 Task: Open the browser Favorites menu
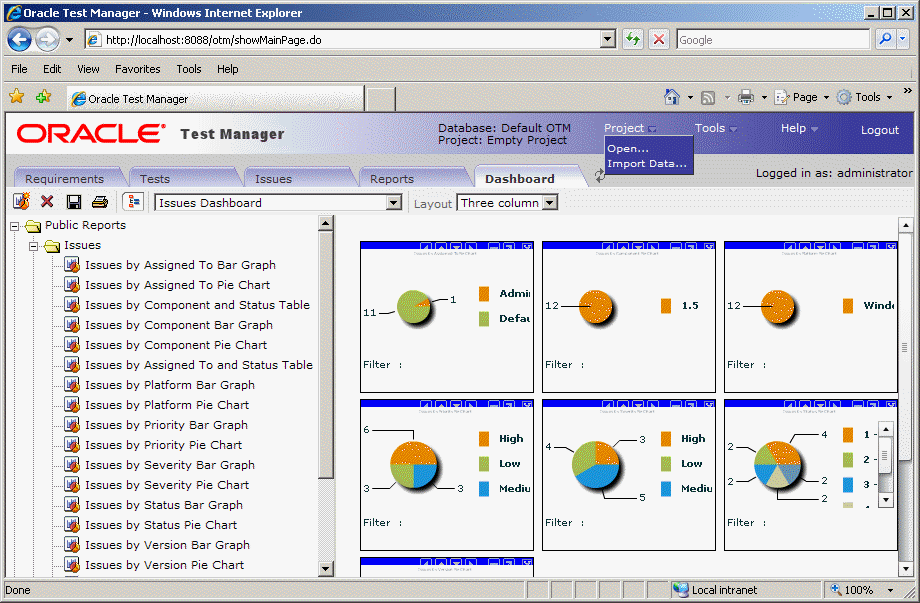pyautogui.click(x=137, y=69)
